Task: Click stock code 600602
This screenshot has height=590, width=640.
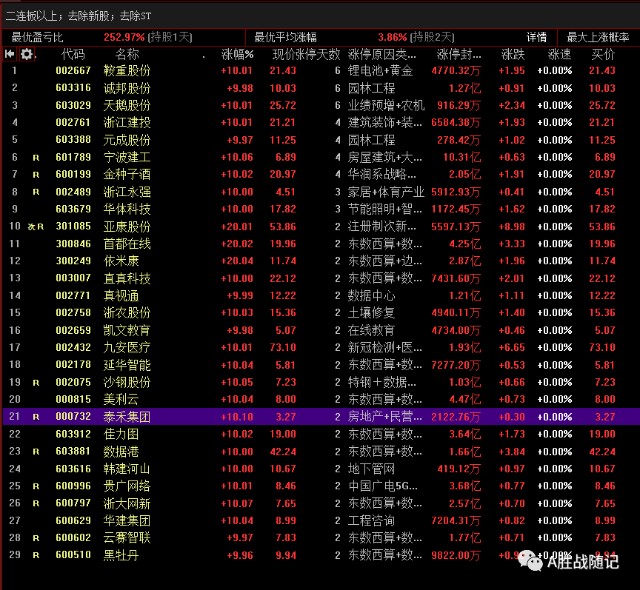Action: 73,537
